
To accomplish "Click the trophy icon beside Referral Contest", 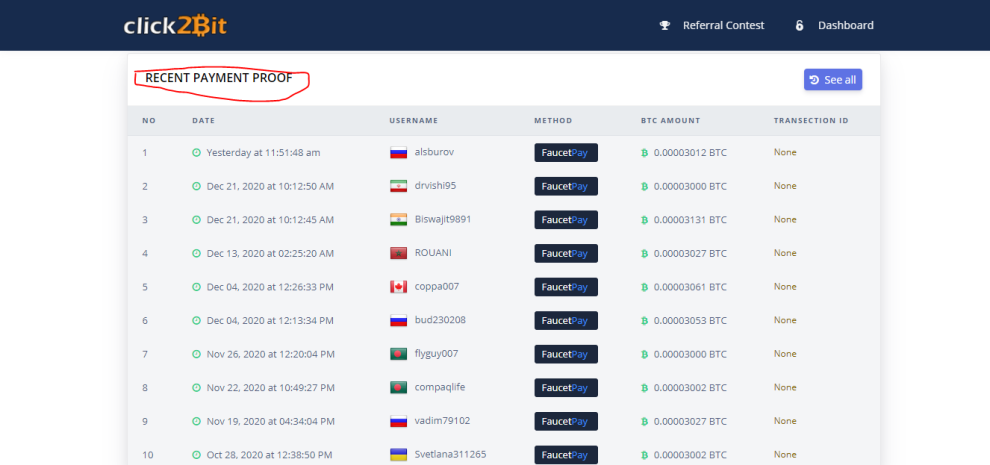I will [x=665, y=25].
